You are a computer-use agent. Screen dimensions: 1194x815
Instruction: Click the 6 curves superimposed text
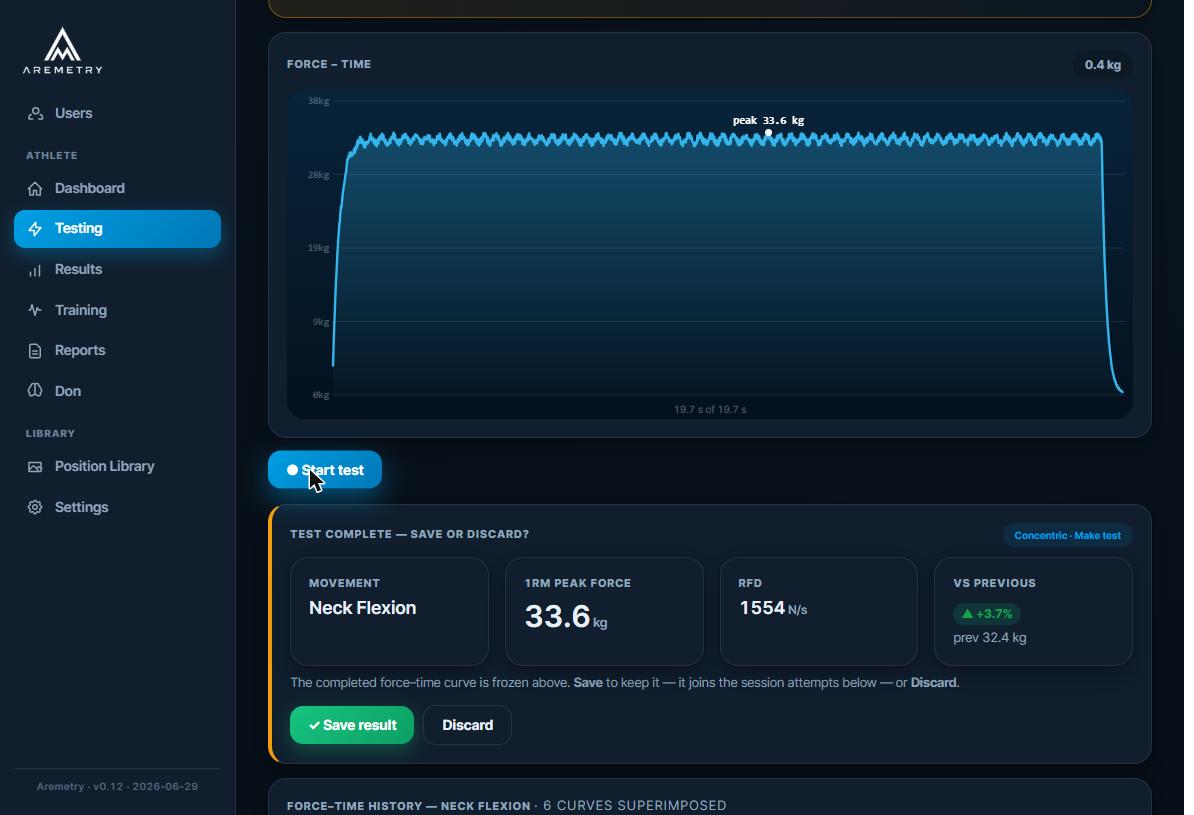(x=634, y=806)
